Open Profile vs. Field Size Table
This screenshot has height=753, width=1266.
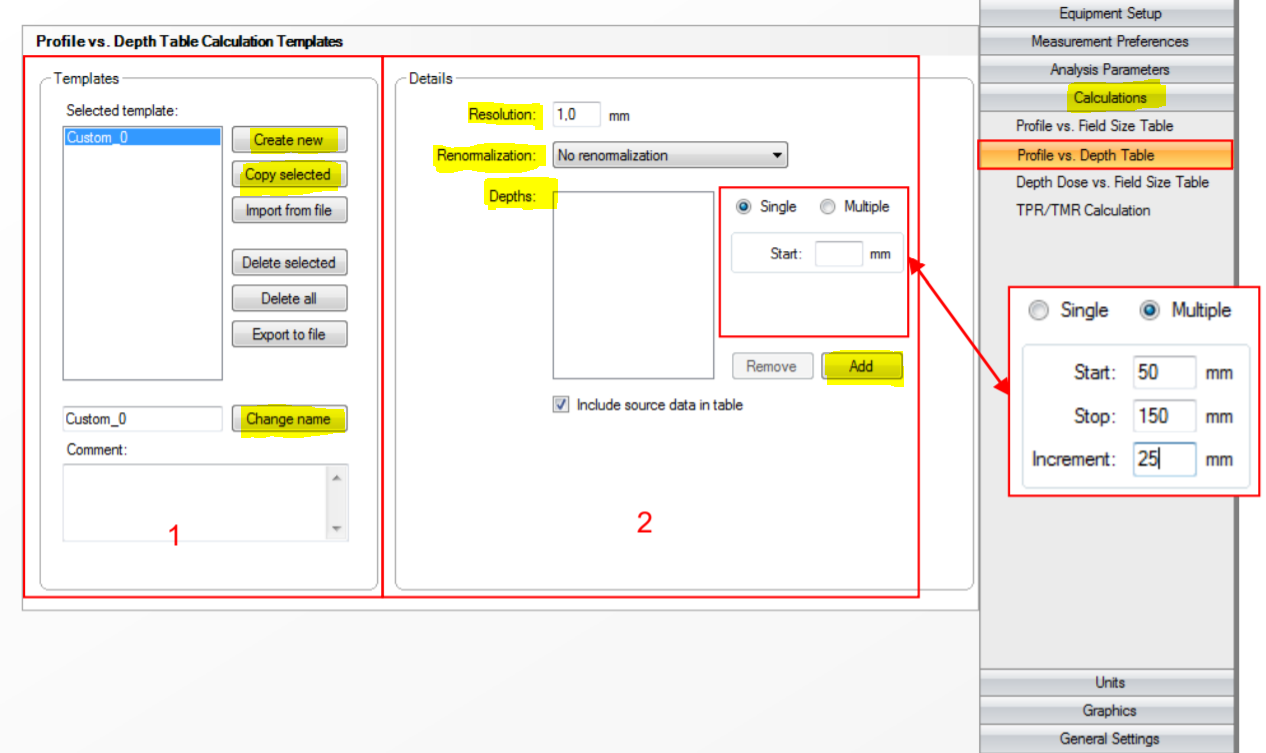(x=1094, y=126)
